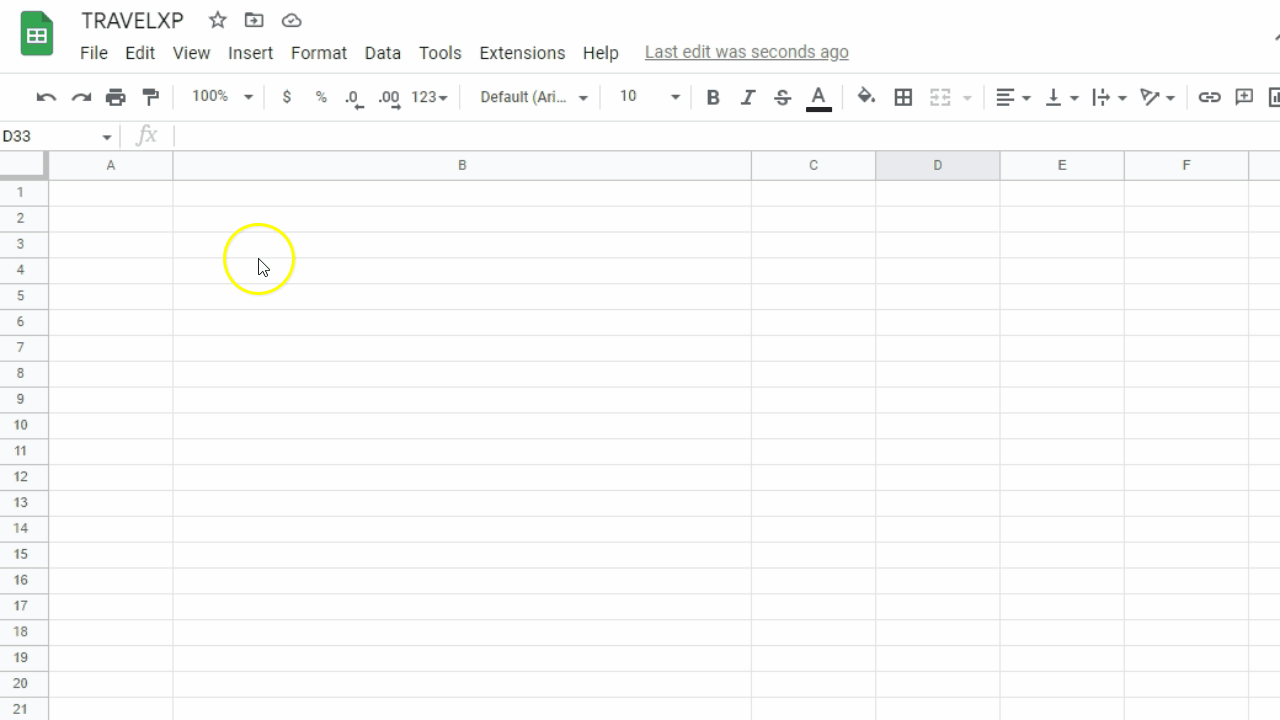
Task: Select column B header
Action: (x=462, y=165)
